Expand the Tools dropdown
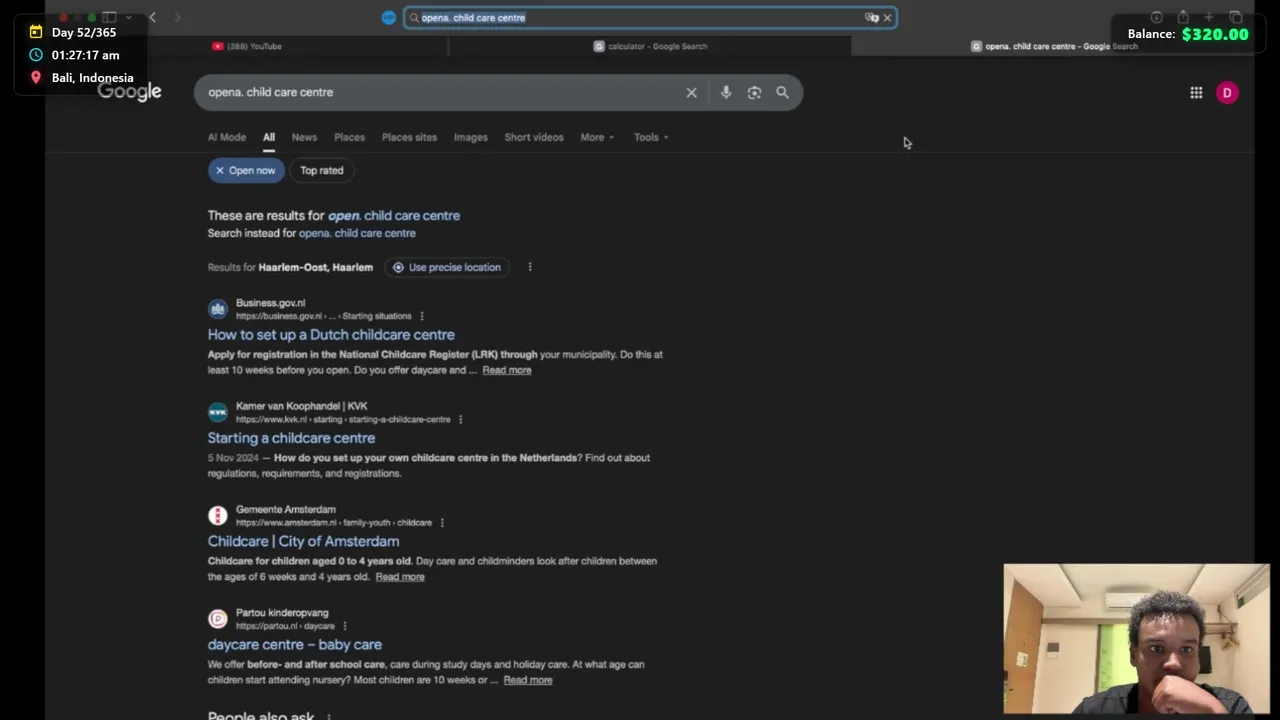Viewport: 1280px width, 720px height. pyautogui.click(x=651, y=137)
